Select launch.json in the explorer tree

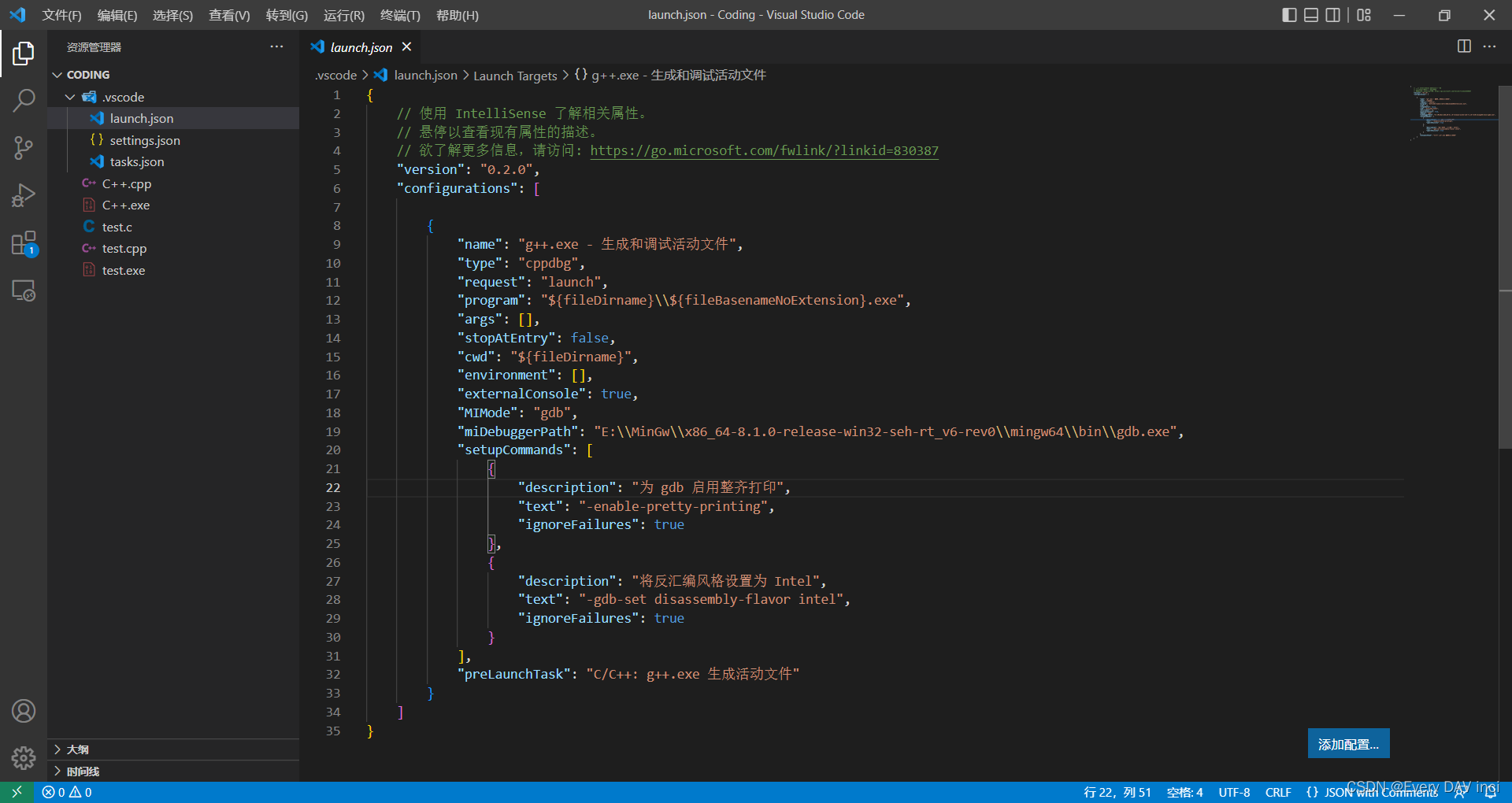[x=173, y=118]
